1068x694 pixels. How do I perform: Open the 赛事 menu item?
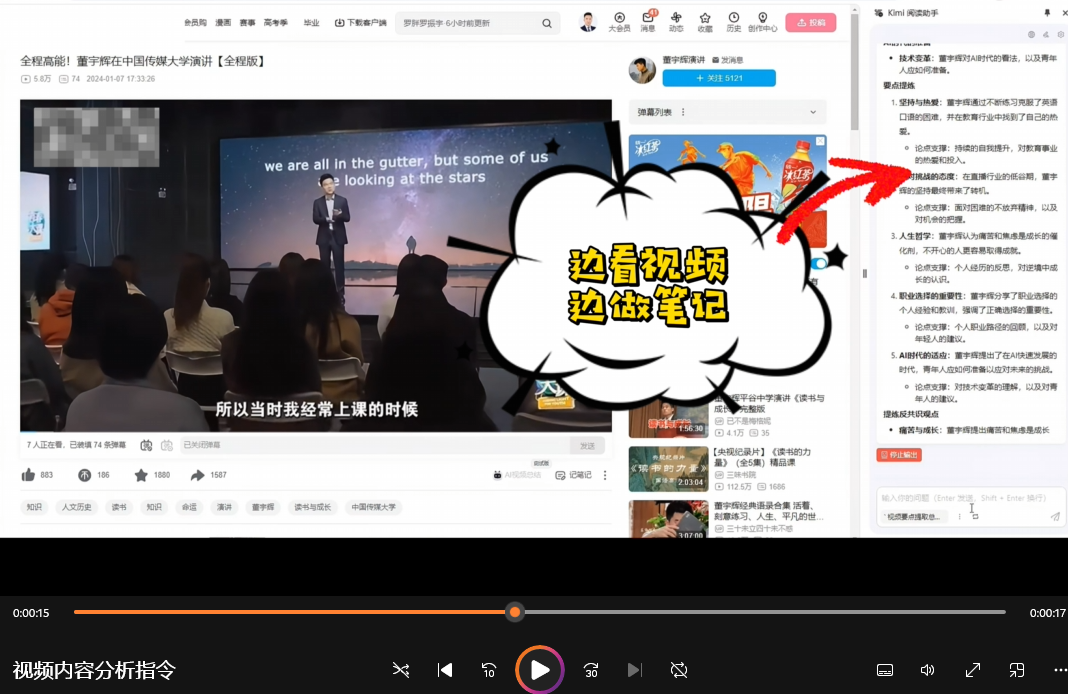pyautogui.click(x=247, y=22)
